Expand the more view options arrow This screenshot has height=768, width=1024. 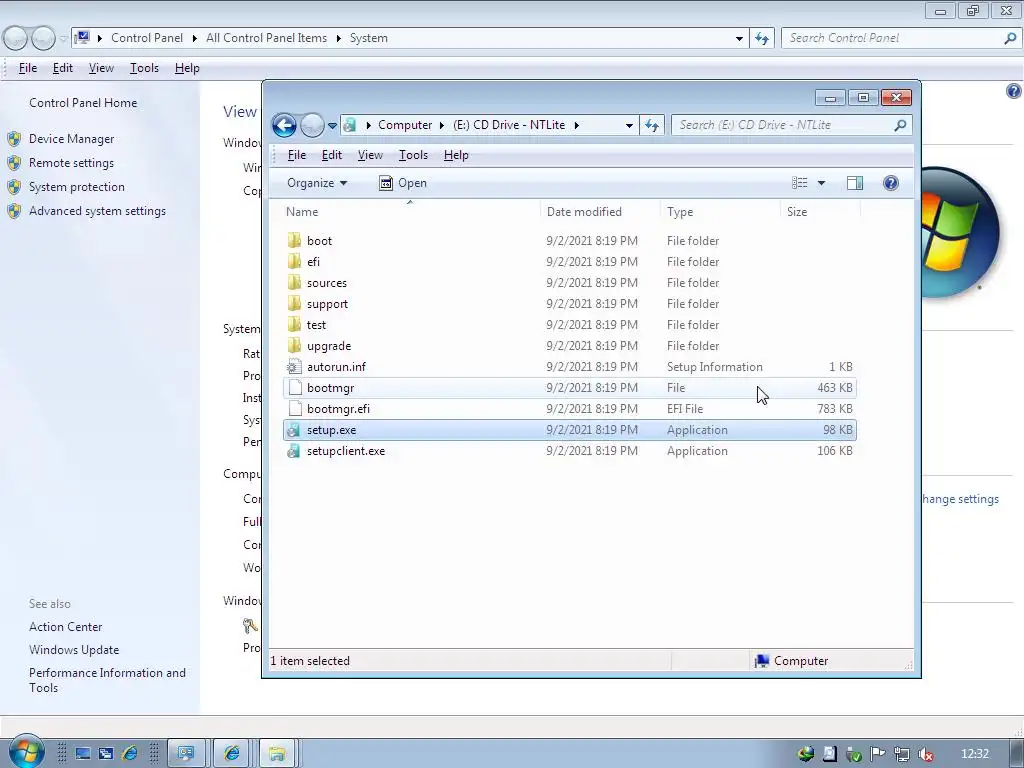click(822, 184)
